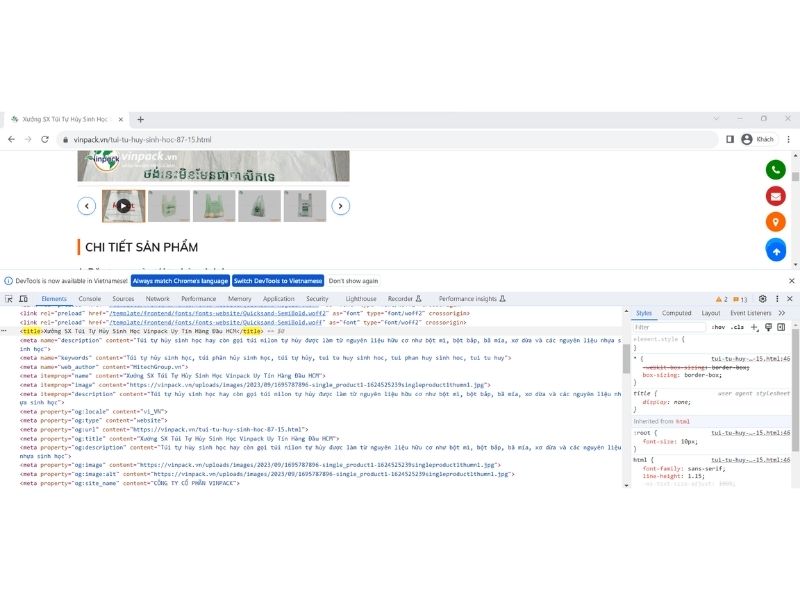The width and height of the screenshot is (800, 600).
Task: Toggle the device toolbar in DevTools
Action: coord(23,299)
